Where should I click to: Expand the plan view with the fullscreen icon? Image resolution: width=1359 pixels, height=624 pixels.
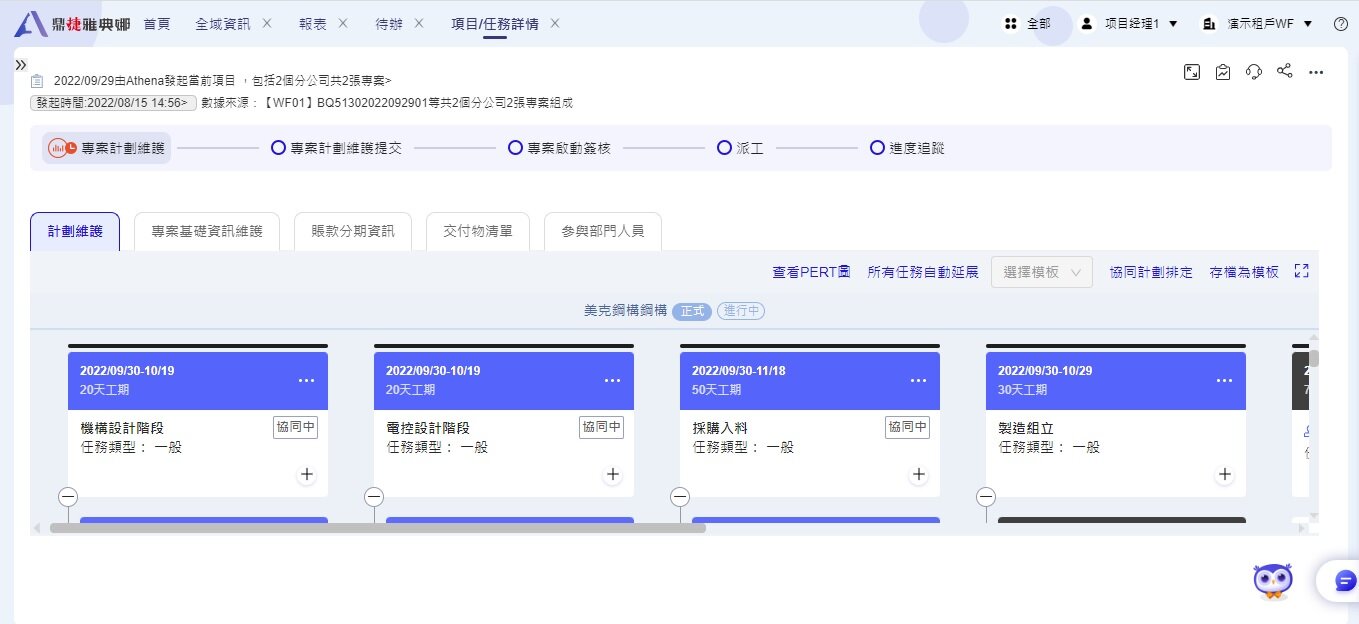1301,270
